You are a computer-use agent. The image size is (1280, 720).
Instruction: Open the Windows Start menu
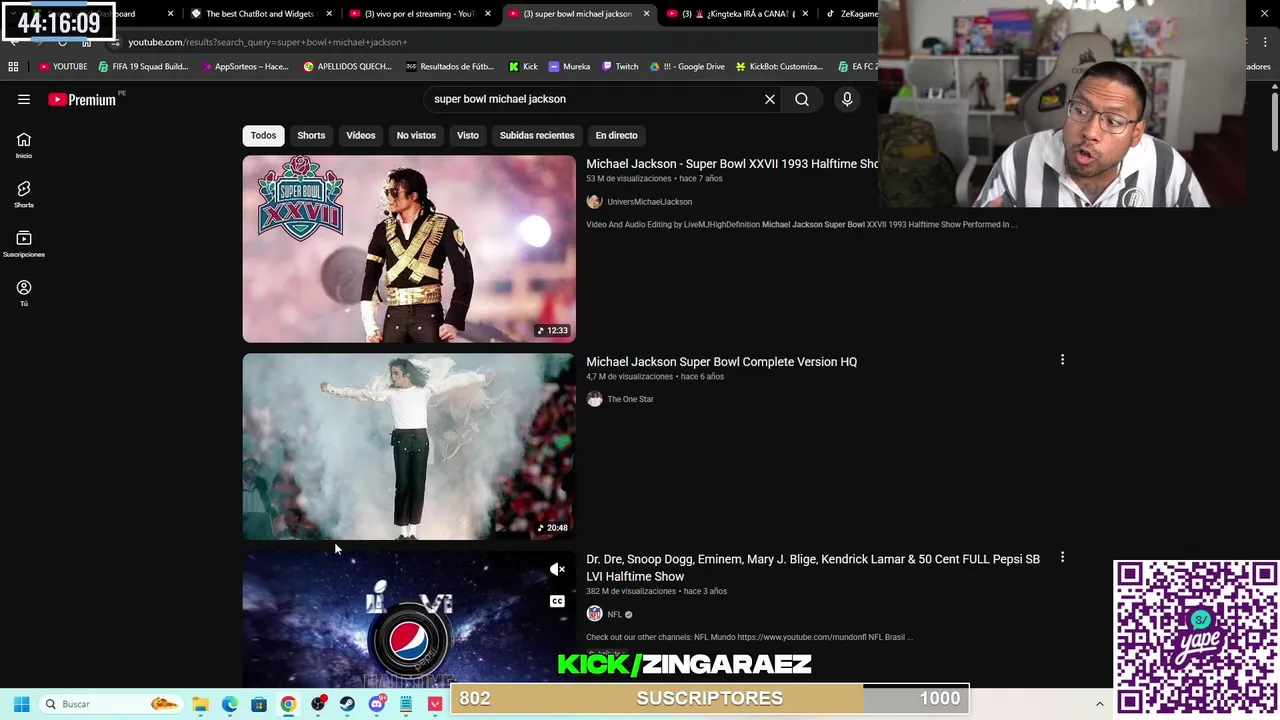[21, 704]
